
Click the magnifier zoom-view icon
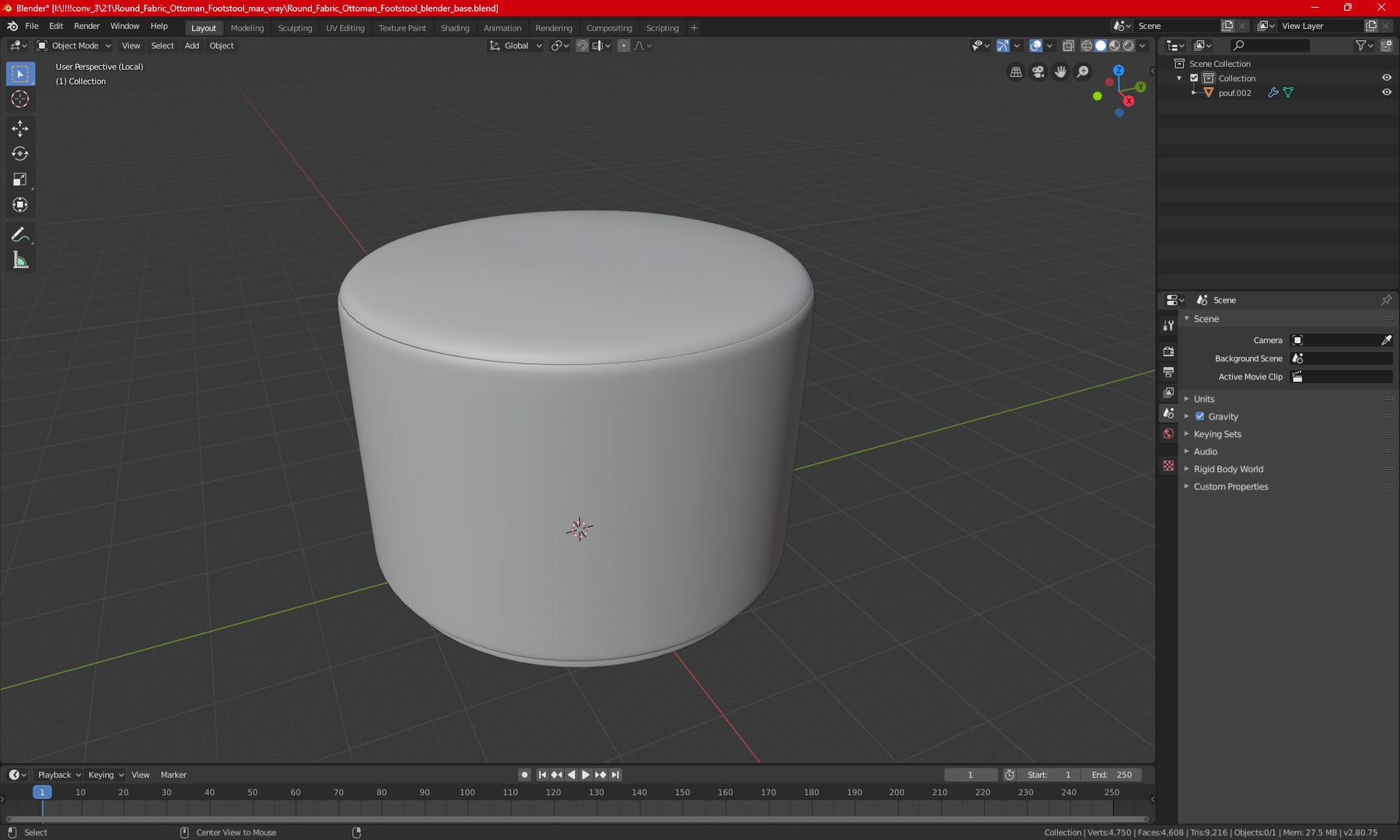1083,72
